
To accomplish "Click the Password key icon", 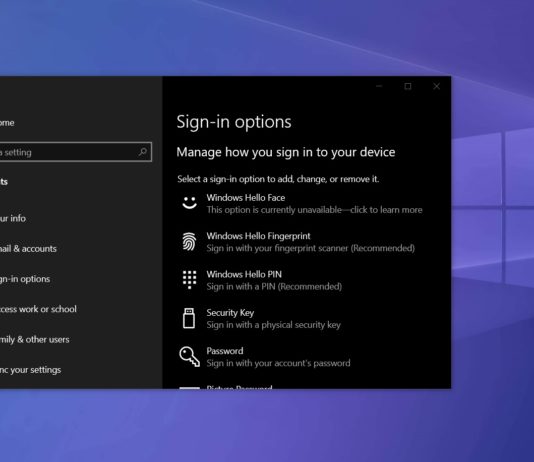I will click(189, 356).
